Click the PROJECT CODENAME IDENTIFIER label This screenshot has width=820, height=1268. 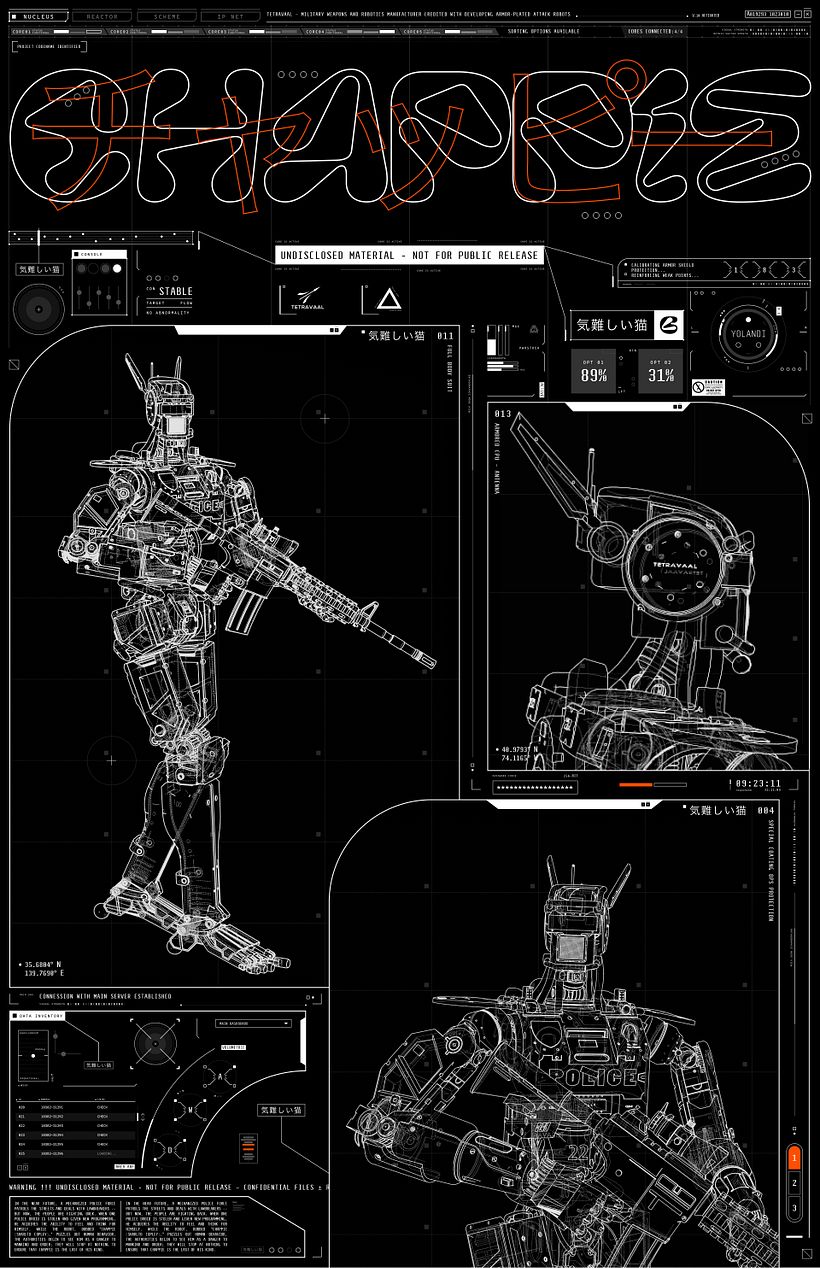(x=49, y=47)
